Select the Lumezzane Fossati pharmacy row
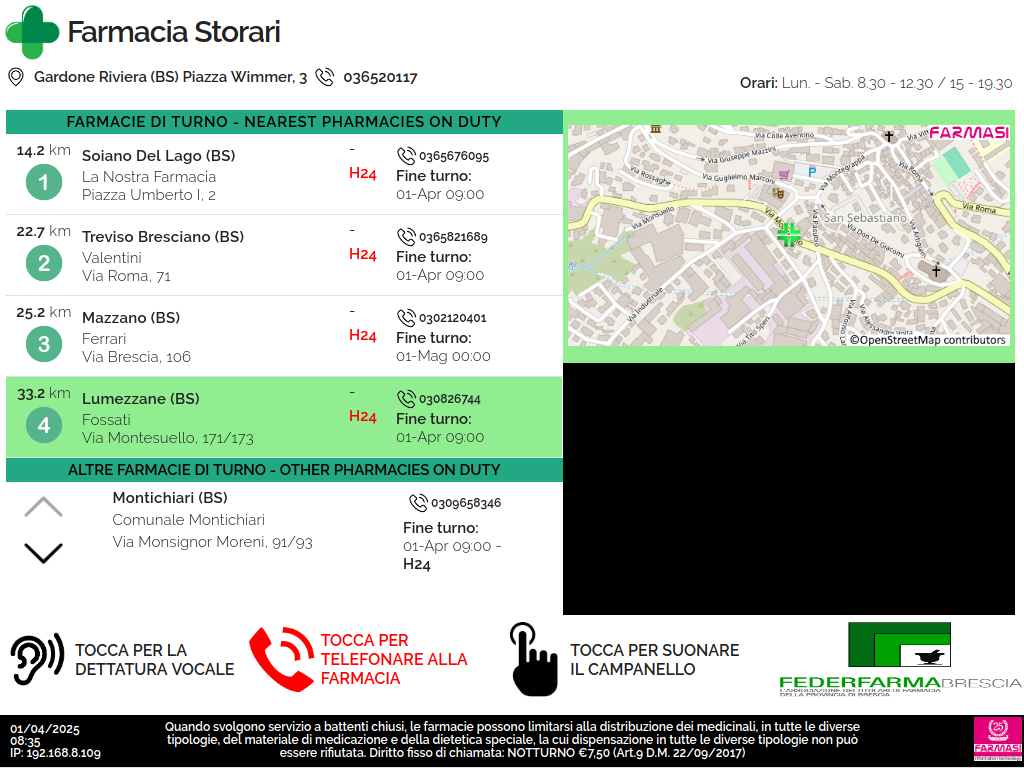The width and height of the screenshot is (1024, 768). pos(284,417)
